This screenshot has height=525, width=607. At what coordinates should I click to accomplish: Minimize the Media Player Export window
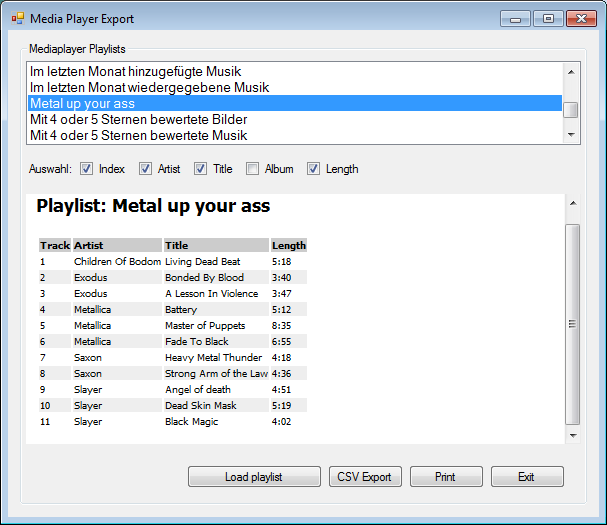515,19
